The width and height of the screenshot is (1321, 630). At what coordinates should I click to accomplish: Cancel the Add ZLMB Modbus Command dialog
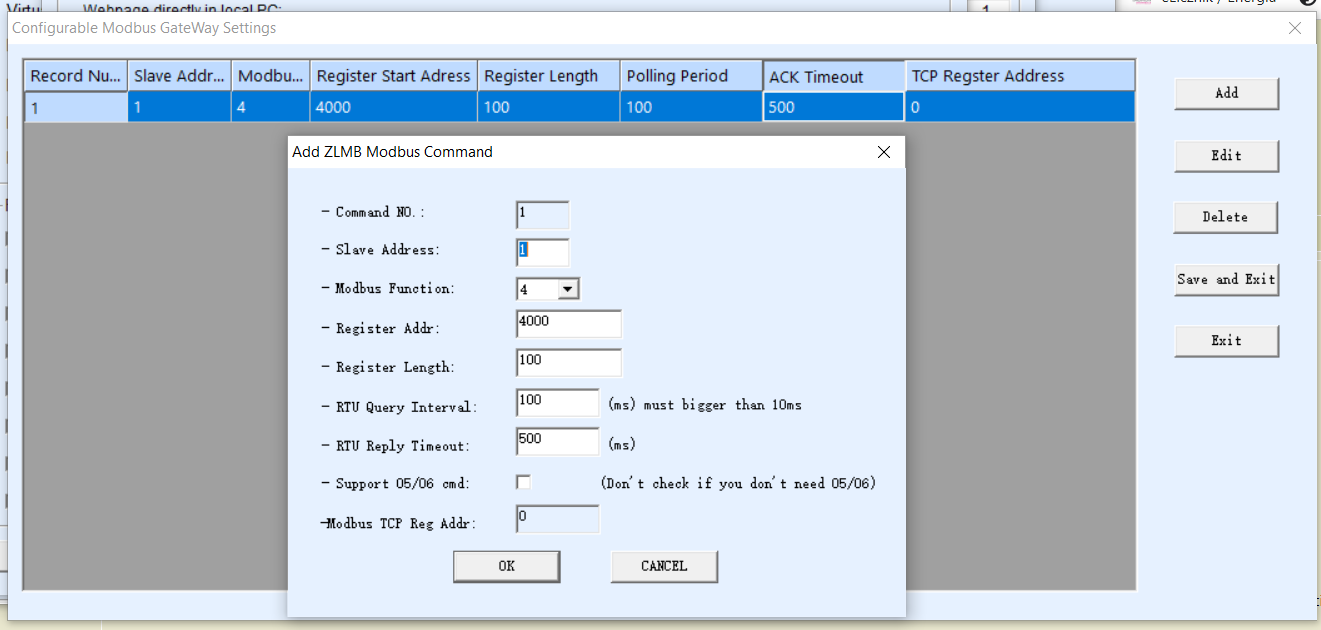(664, 566)
